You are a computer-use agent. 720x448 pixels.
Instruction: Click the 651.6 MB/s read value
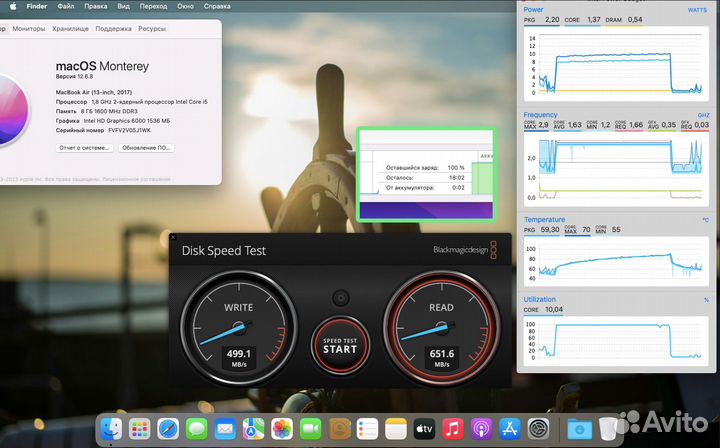(x=442, y=358)
